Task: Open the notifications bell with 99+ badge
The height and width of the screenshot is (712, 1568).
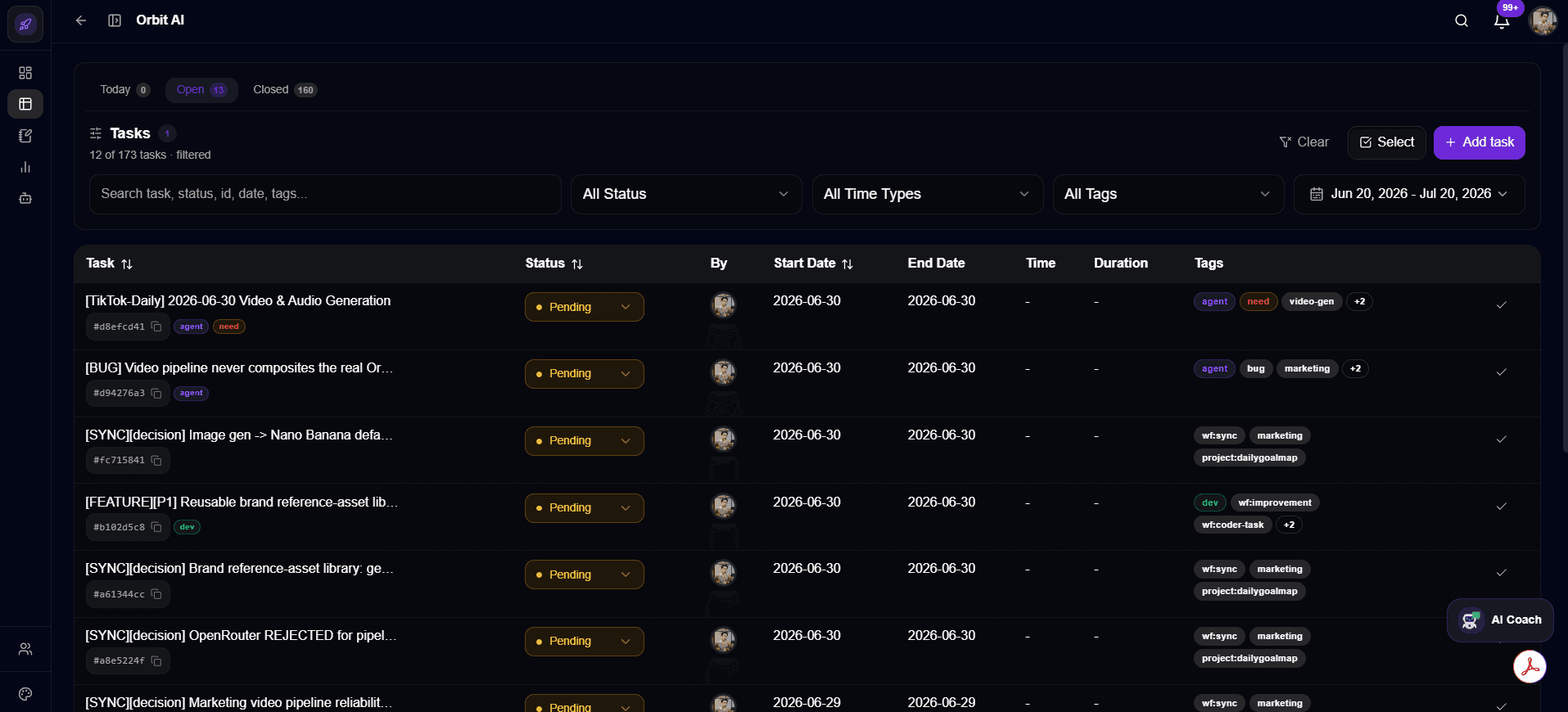Action: [x=1502, y=21]
